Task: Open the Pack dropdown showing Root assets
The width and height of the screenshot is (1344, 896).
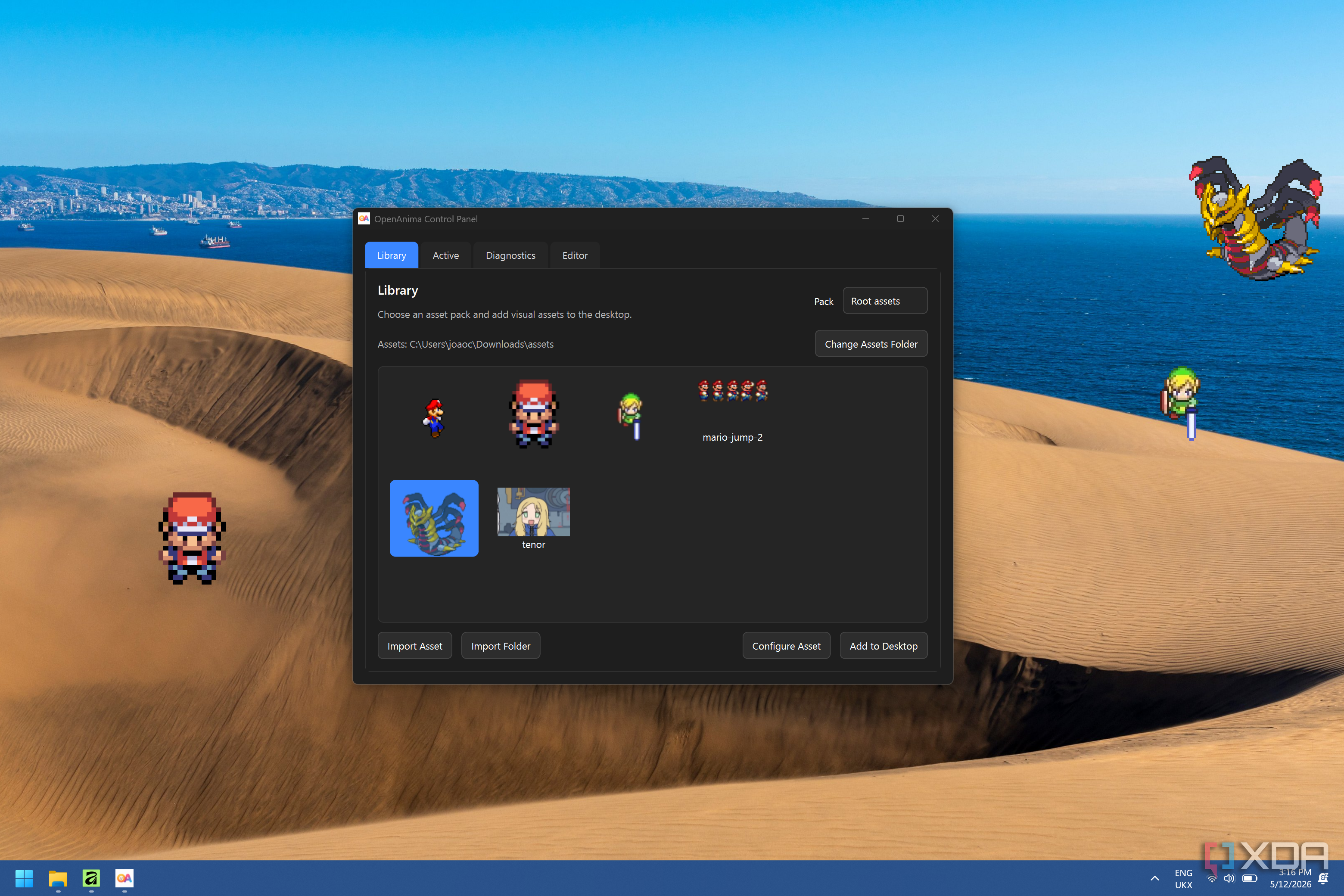Action: pyautogui.click(x=884, y=301)
